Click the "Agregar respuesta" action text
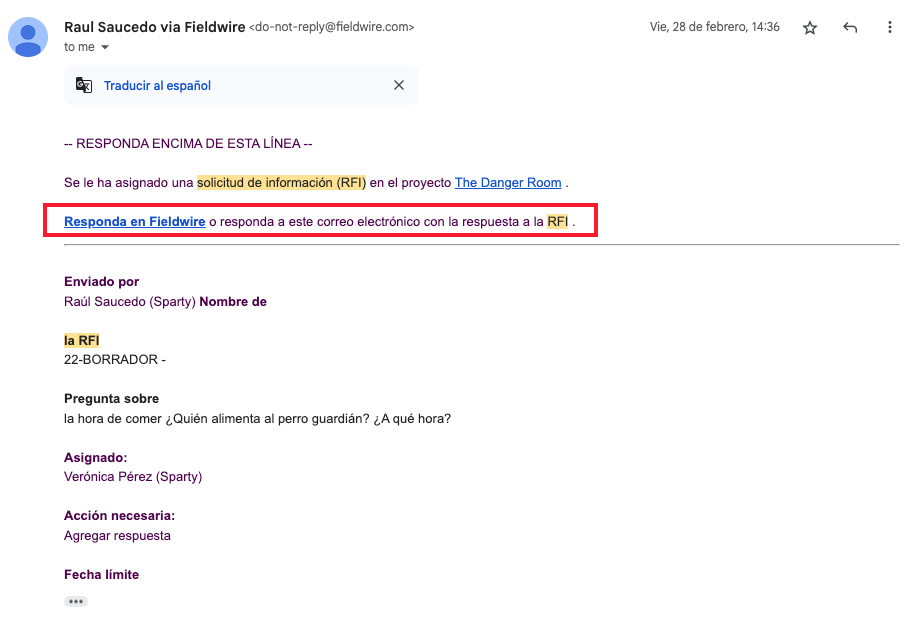908x640 pixels. pos(117,535)
